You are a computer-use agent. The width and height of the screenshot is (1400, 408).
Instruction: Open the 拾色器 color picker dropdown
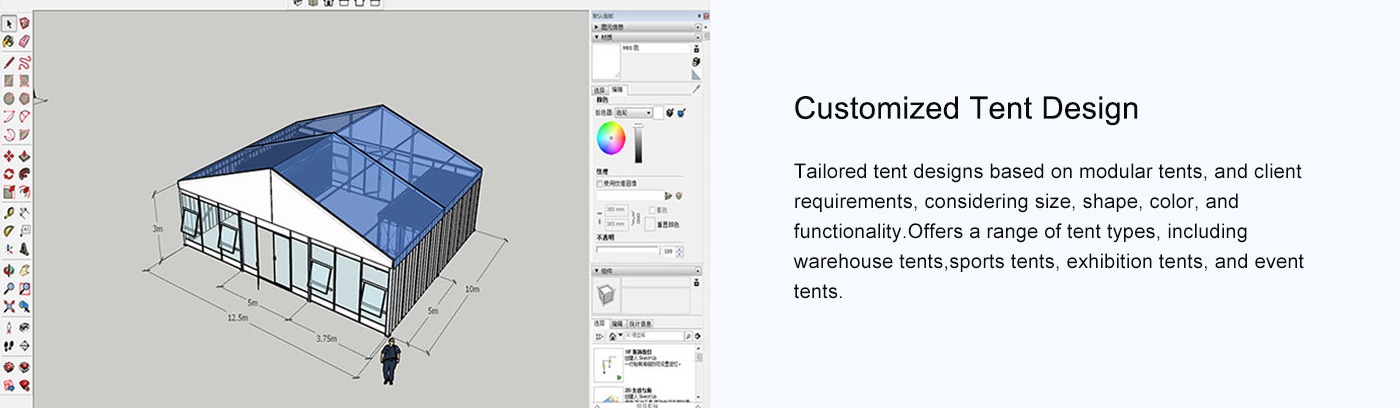633,113
